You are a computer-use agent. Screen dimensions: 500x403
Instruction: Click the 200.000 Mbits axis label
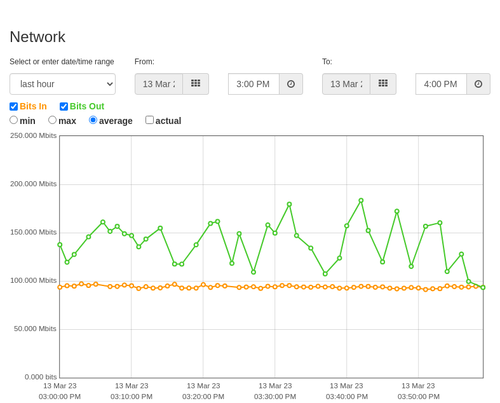click(33, 184)
